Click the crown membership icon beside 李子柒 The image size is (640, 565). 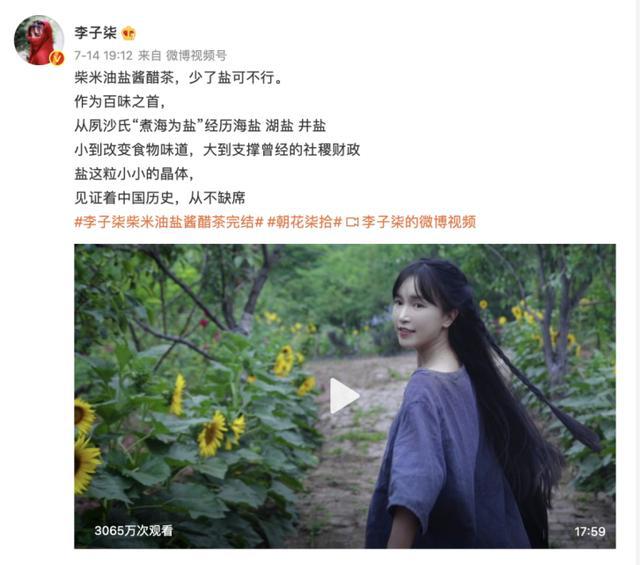[129, 33]
